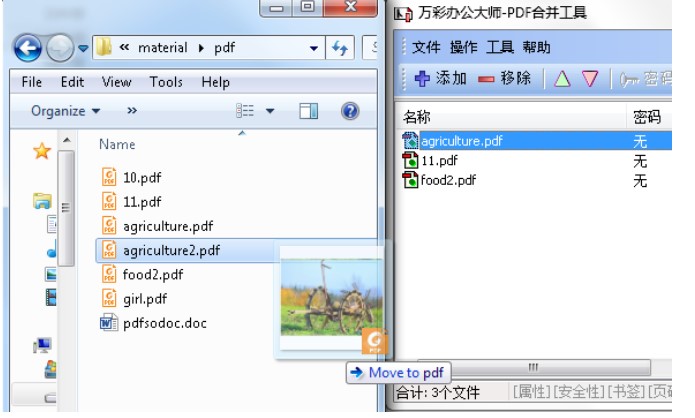The height and width of the screenshot is (418, 695).
Task: Select 11.pdf row in merge list
Action: pos(536,160)
